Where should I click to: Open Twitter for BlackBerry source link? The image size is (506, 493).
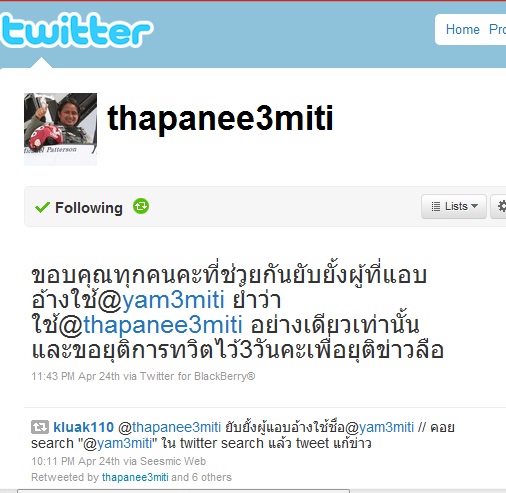click(x=197, y=376)
